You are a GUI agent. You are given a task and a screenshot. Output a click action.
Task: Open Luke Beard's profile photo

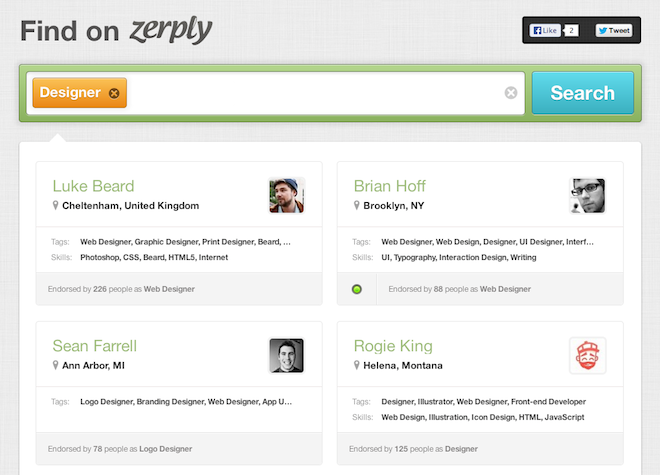(x=287, y=196)
